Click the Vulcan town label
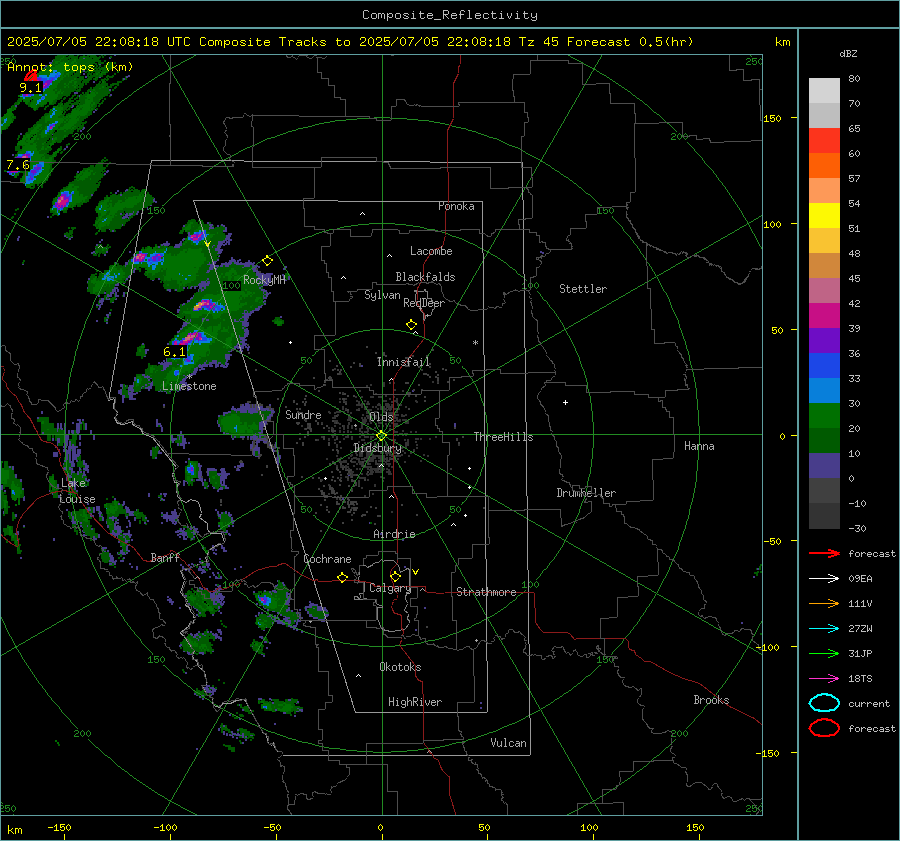The image size is (900, 841). [508, 743]
